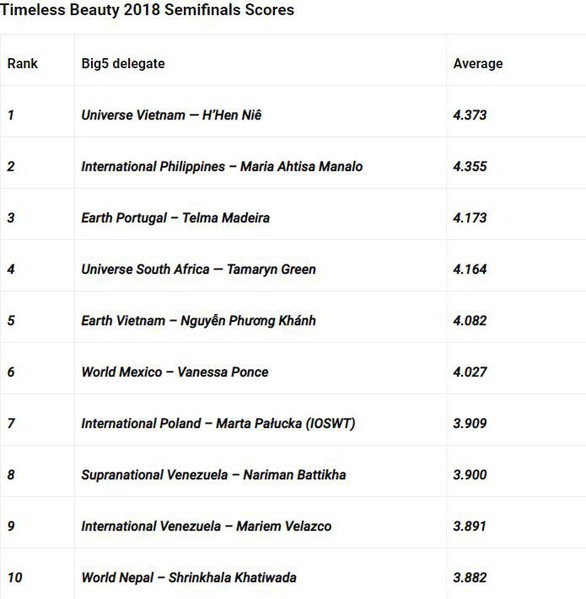Select Universe South Africa — Tamaryn Green
Image resolution: width=586 pixels, height=599 pixels.
click(199, 269)
